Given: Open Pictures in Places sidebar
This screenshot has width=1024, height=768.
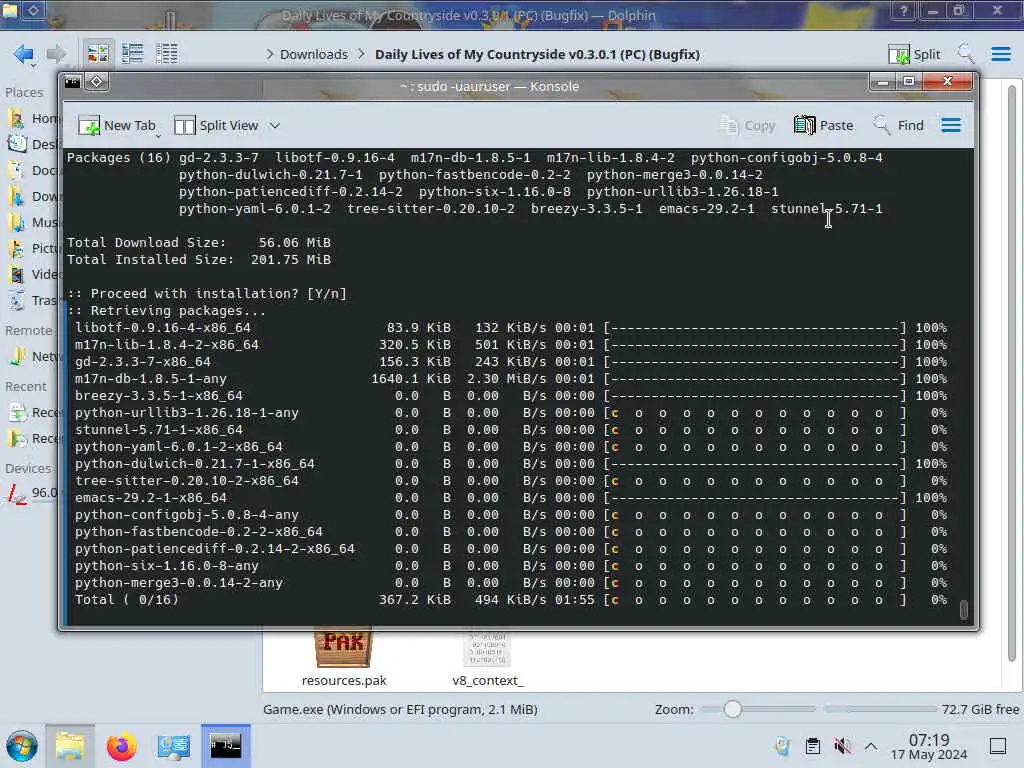Looking at the screenshot, I should click(33, 249).
